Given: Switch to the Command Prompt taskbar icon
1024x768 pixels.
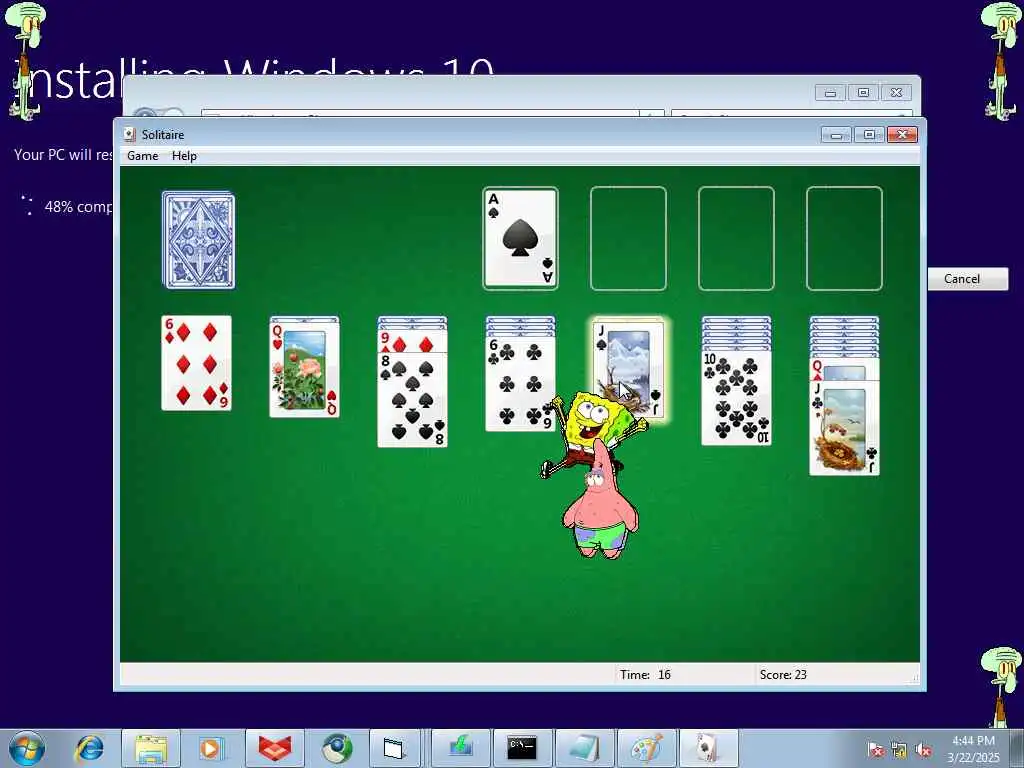Looking at the screenshot, I should coord(522,748).
